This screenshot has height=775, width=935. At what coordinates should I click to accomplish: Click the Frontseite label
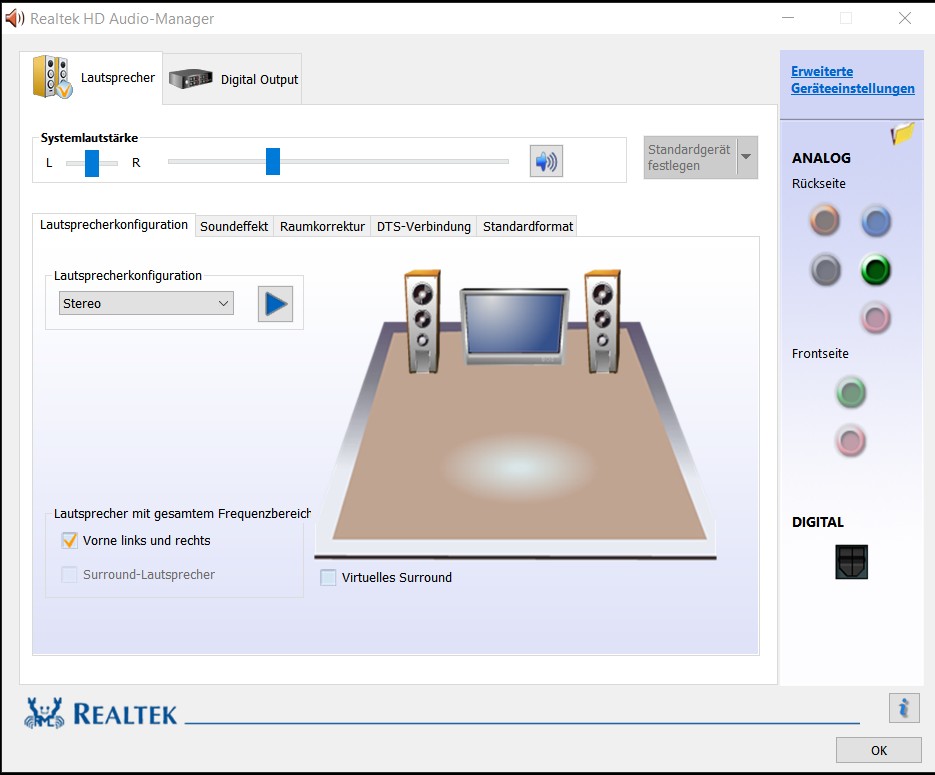(820, 354)
